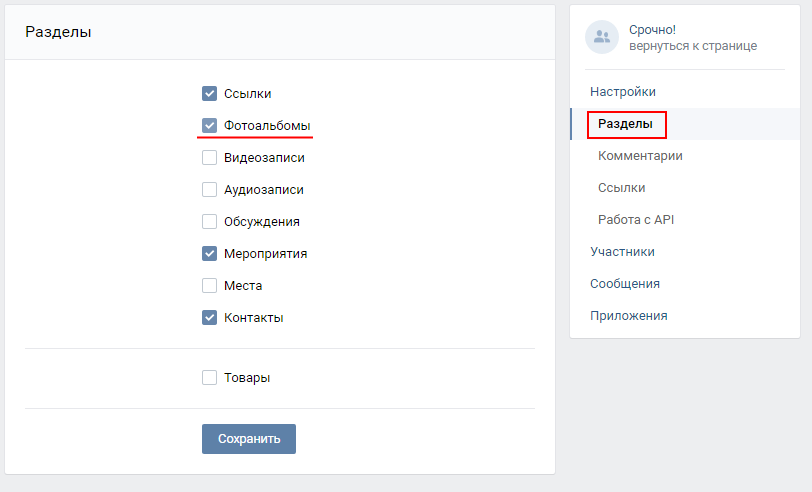Enable the Товары checkbox

[209, 378]
